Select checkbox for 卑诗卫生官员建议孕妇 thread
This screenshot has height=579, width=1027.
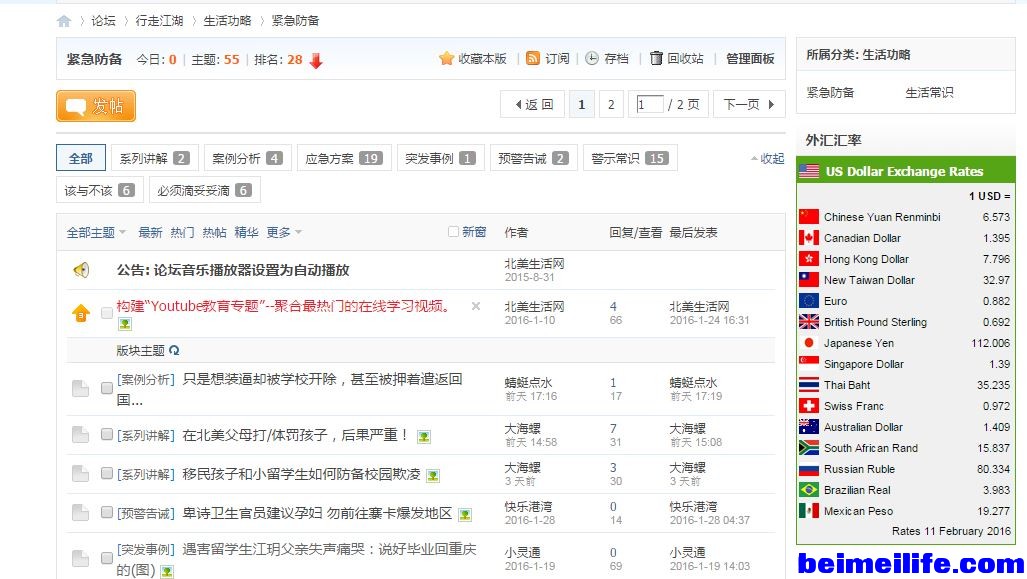coord(107,513)
